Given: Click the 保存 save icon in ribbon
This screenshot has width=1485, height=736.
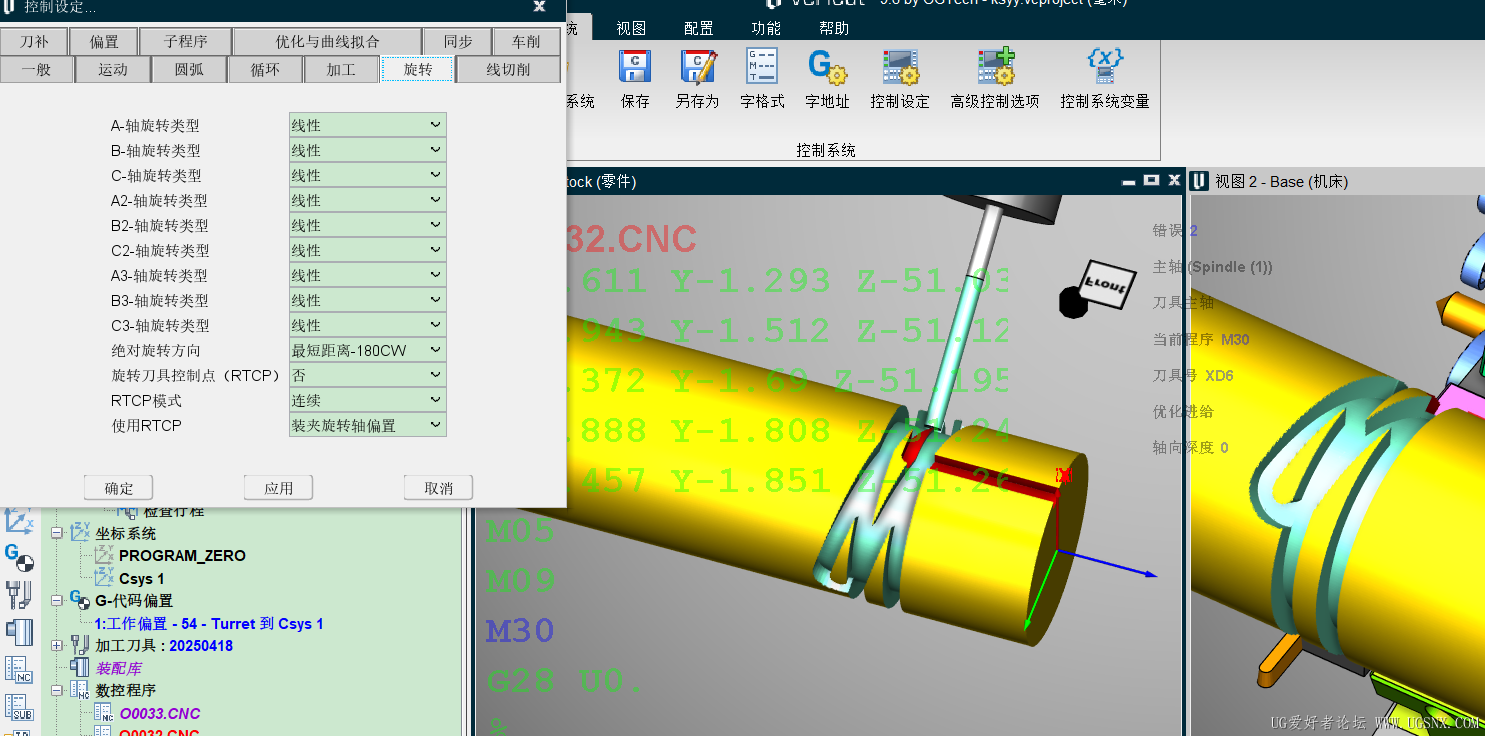Looking at the screenshot, I should point(635,67).
